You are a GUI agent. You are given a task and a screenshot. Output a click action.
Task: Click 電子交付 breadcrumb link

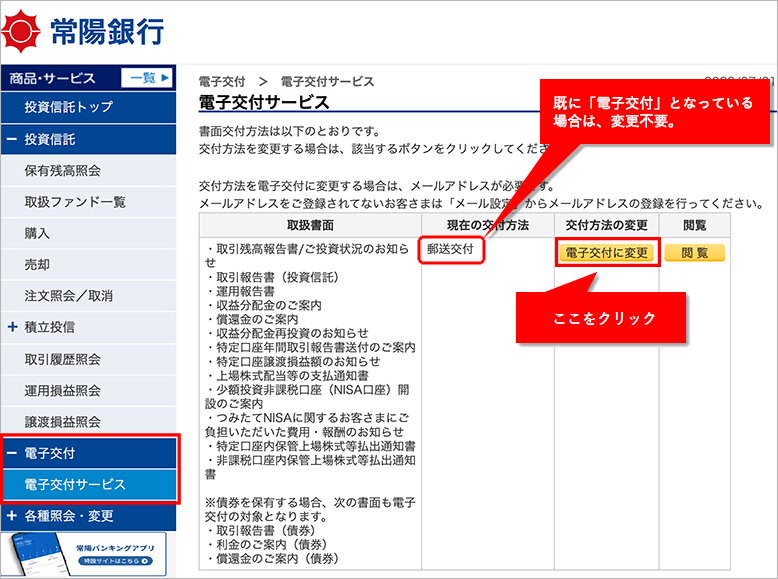(x=222, y=81)
